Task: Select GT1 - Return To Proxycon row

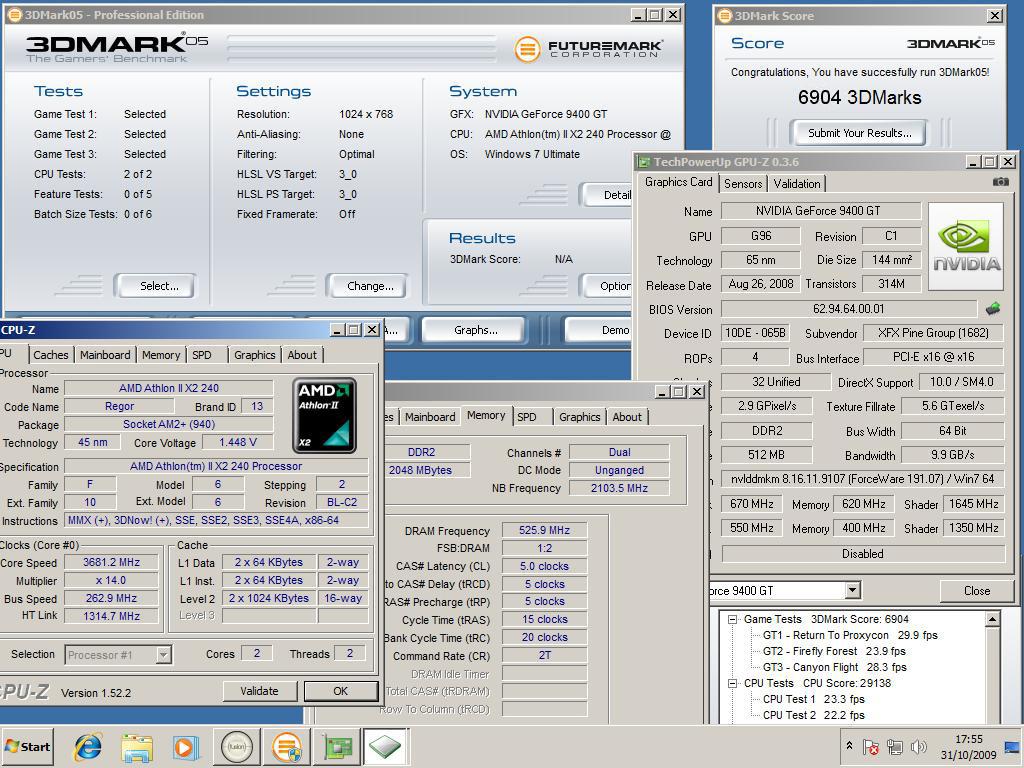Action: [x=850, y=635]
